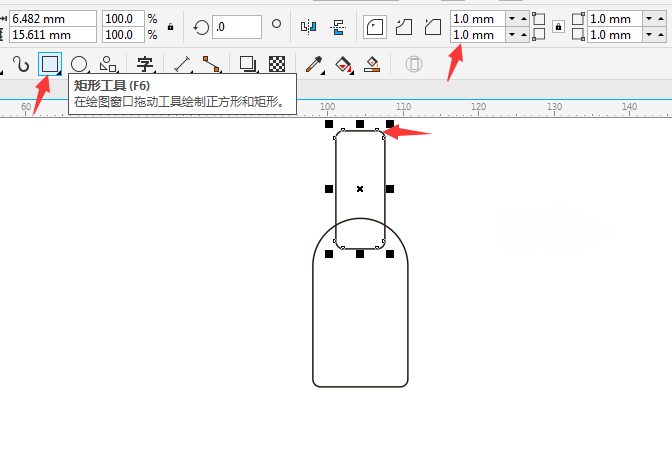Select the Connector tool
This screenshot has width=672, height=468.
pos(211,64)
